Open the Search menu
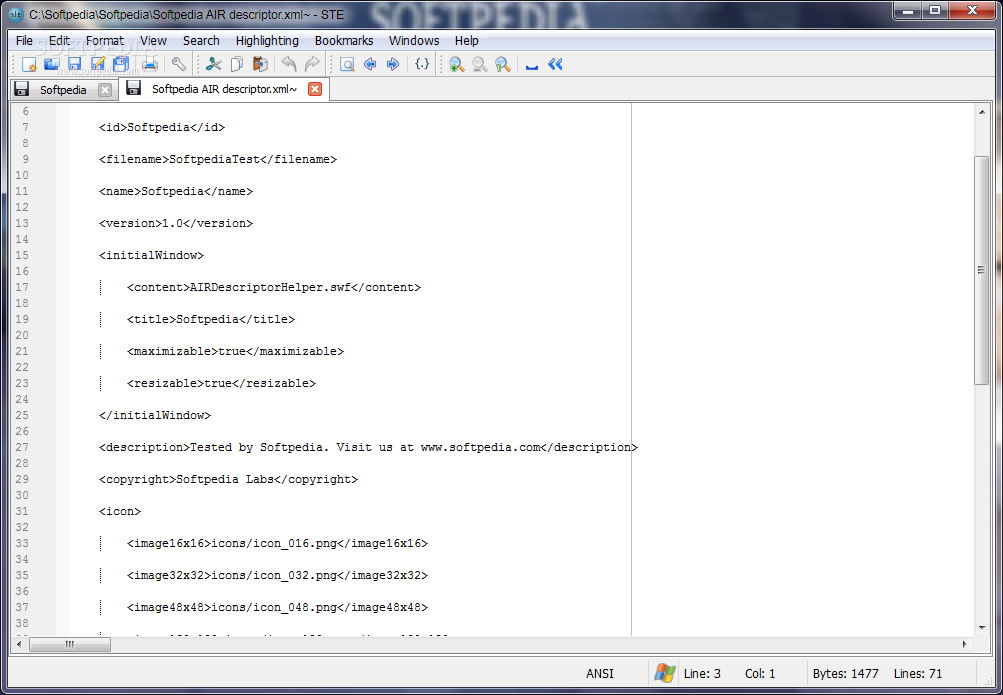 coord(201,40)
